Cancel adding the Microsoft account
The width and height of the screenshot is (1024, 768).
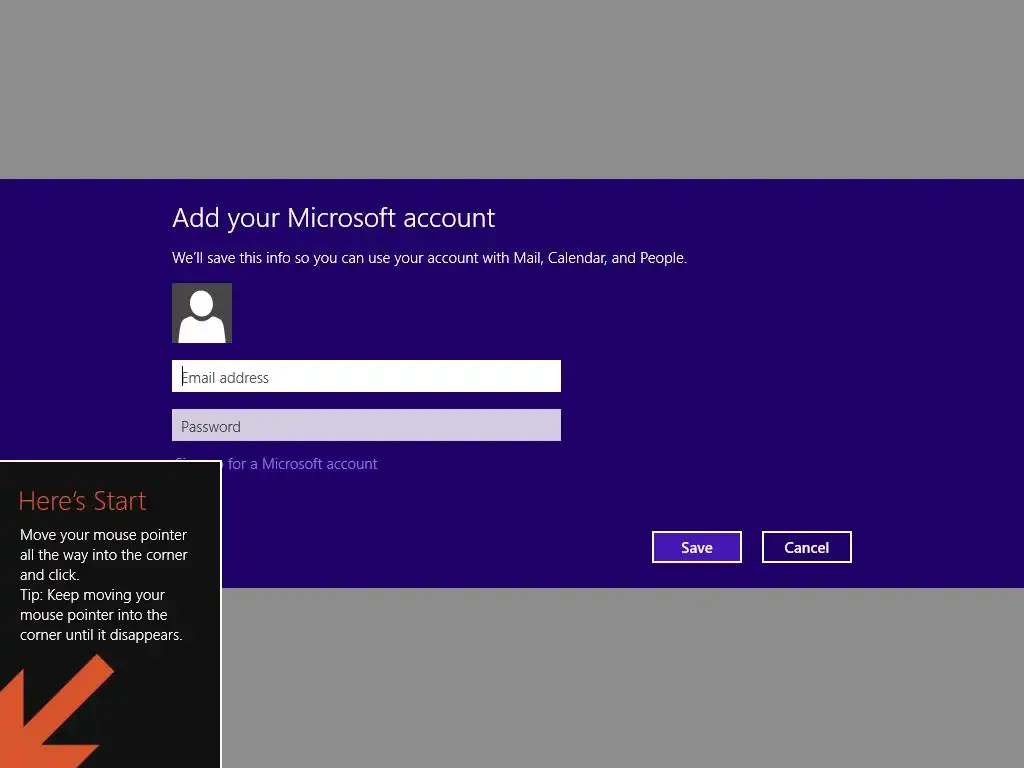[807, 547]
